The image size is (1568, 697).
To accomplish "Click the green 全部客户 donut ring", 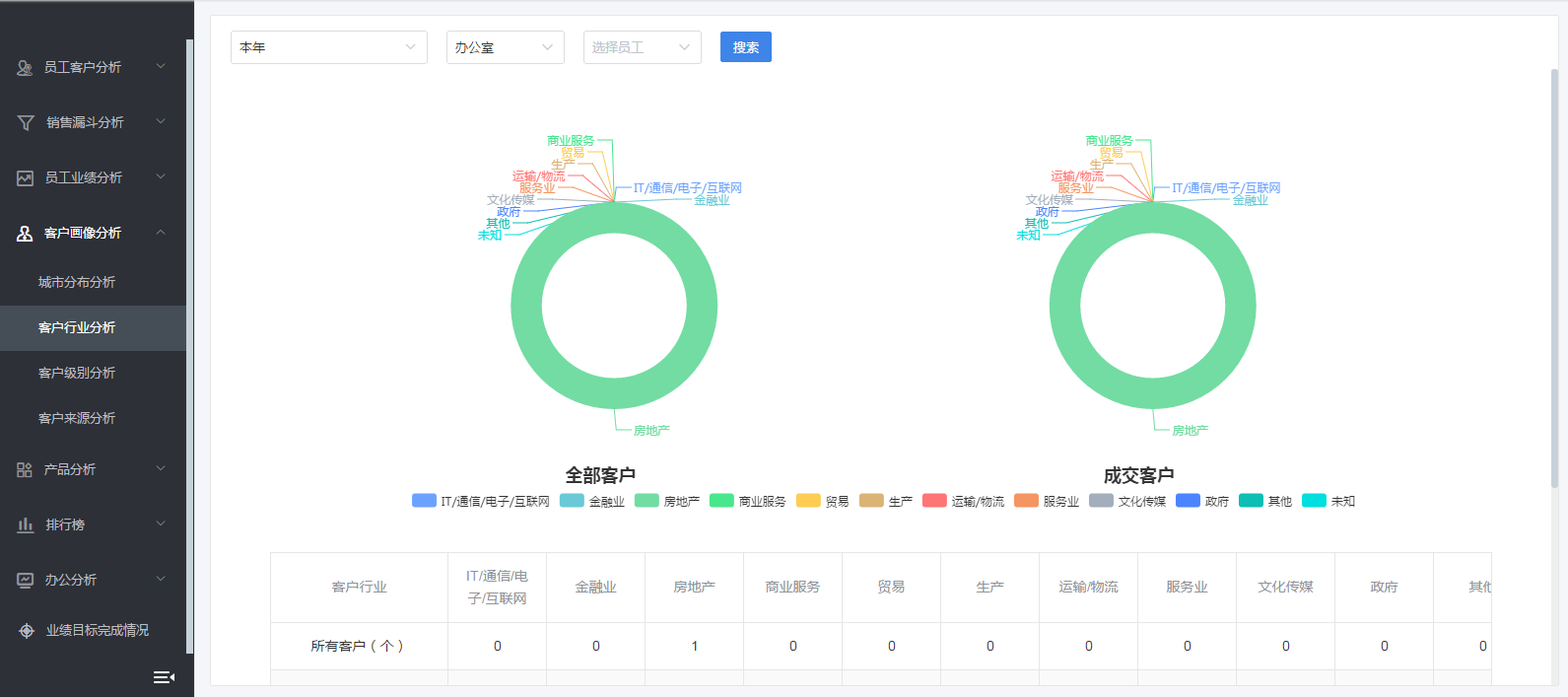I will 526,307.
